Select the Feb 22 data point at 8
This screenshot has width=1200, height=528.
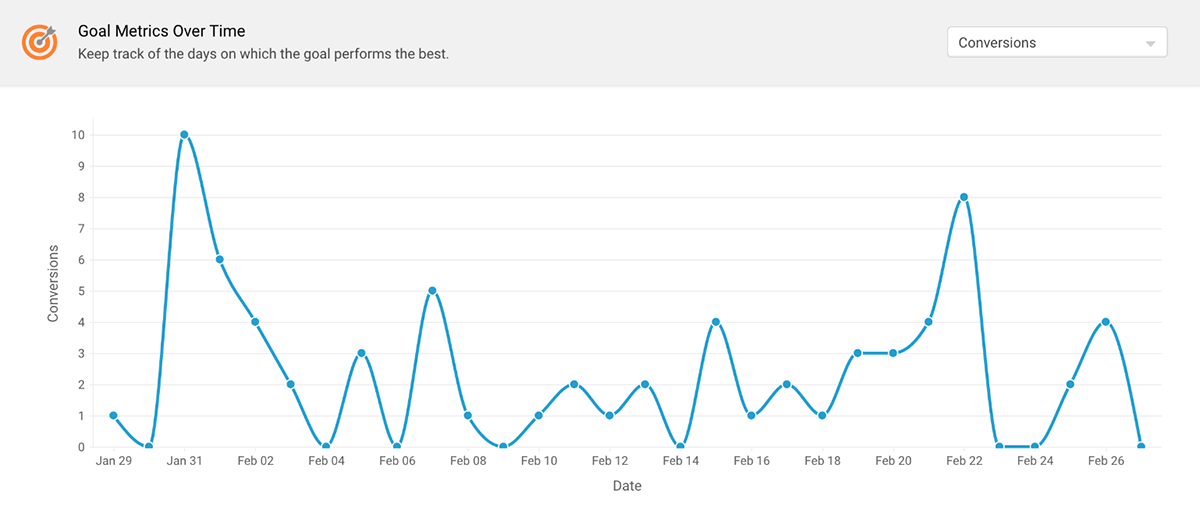(x=964, y=197)
